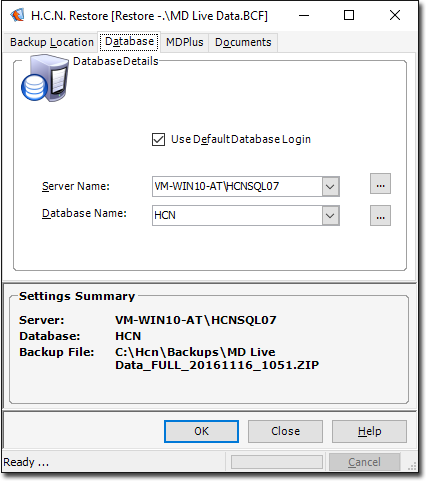Image resolution: width=426 pixels, height=481 pixels.
Task: Switch to the MDPlus tab
Action: [x=185, y=42]
